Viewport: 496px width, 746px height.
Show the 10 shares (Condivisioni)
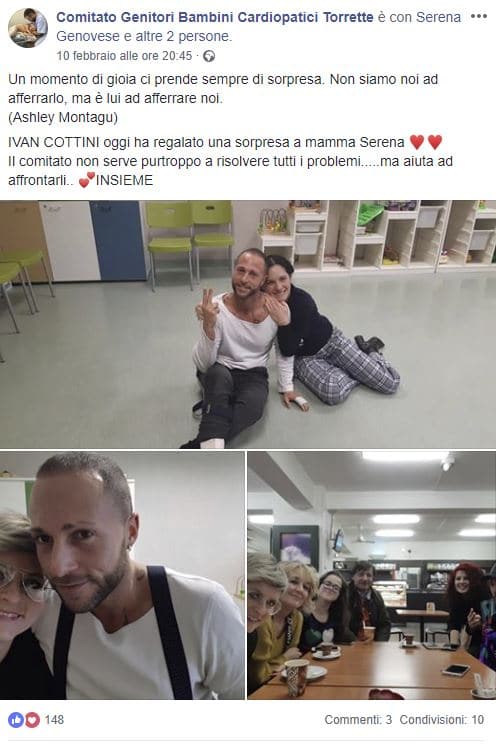(x=442, y=720)
